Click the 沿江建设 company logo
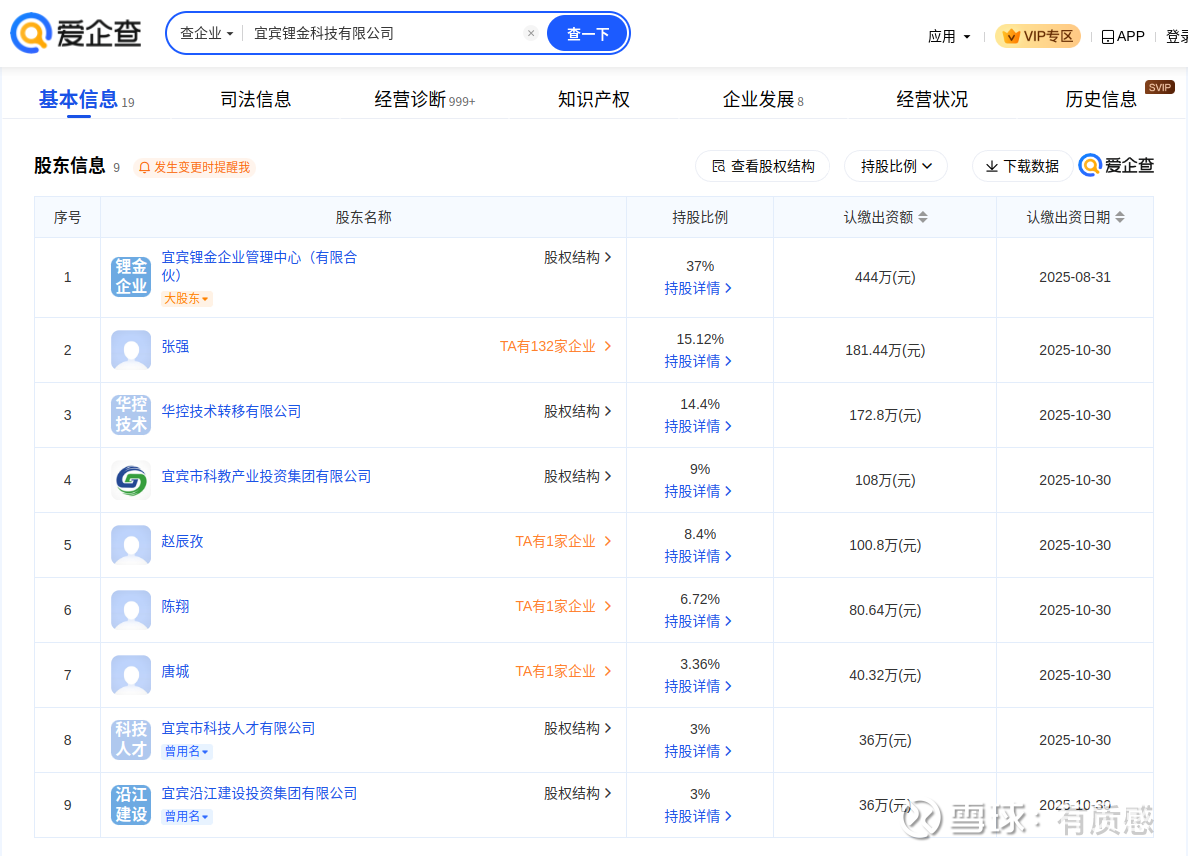The width and height of the screenshot is (1188, 856). [x=131, y=805]
